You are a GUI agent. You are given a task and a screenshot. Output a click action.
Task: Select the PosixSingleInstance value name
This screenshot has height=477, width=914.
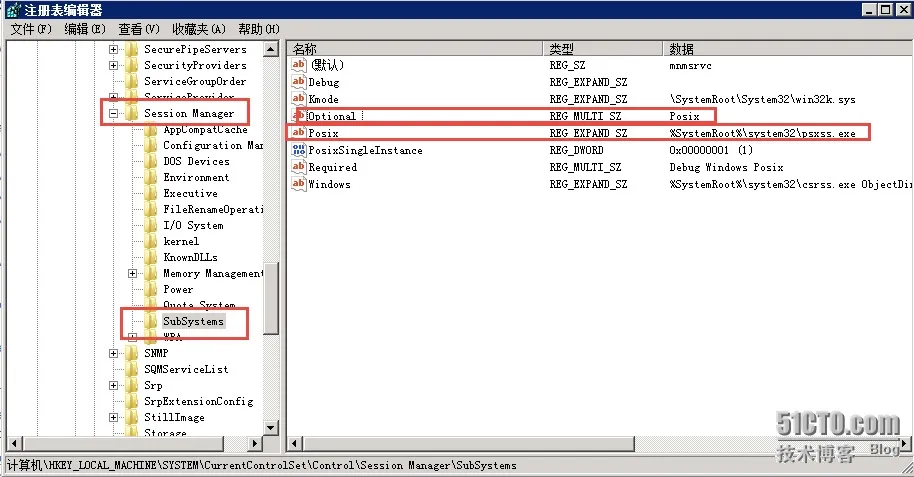pyautogui.click(x=365, y=150)
